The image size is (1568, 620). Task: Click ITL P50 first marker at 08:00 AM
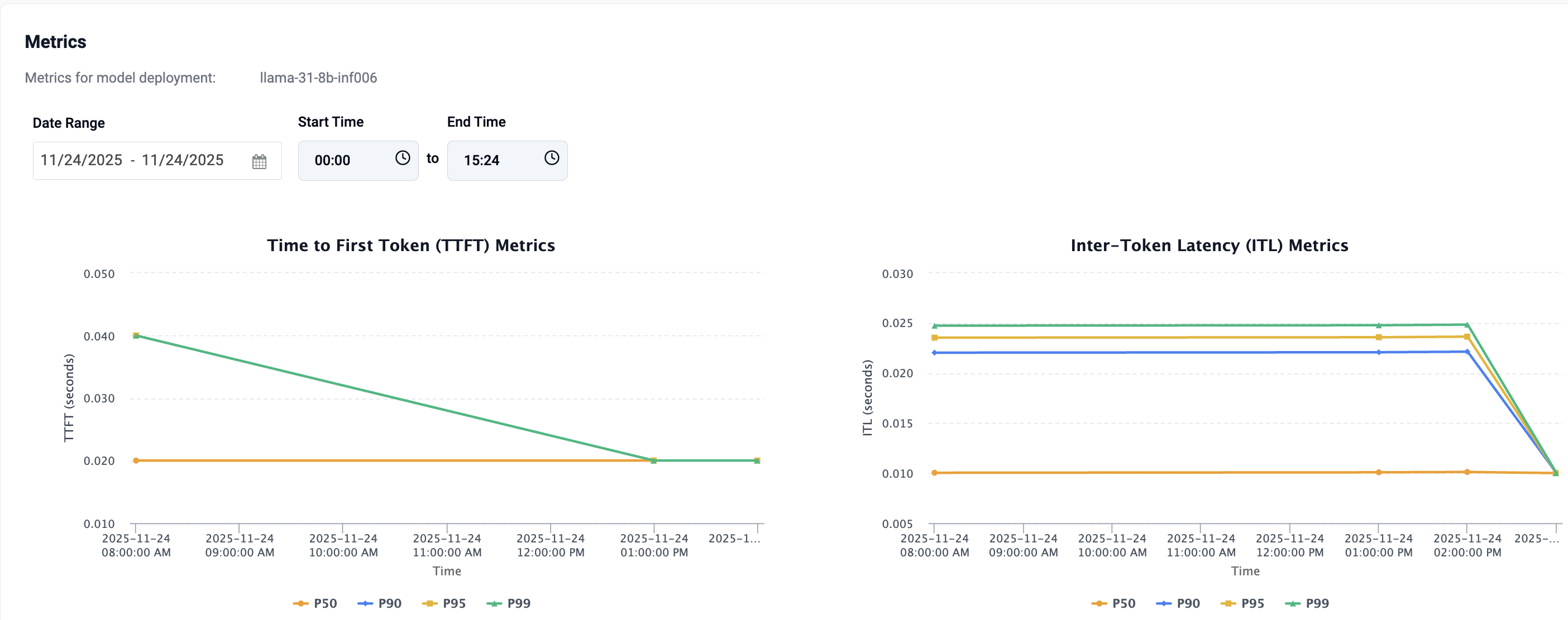(x=934, y=473)
